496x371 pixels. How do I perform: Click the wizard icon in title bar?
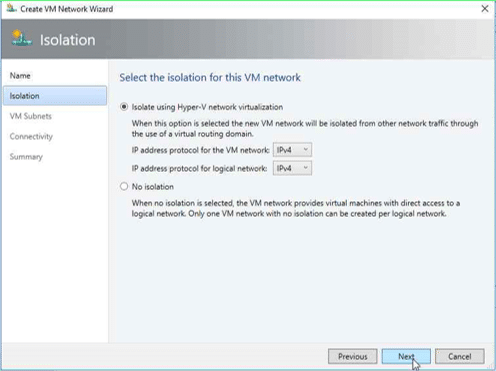(x=12, y=8)
